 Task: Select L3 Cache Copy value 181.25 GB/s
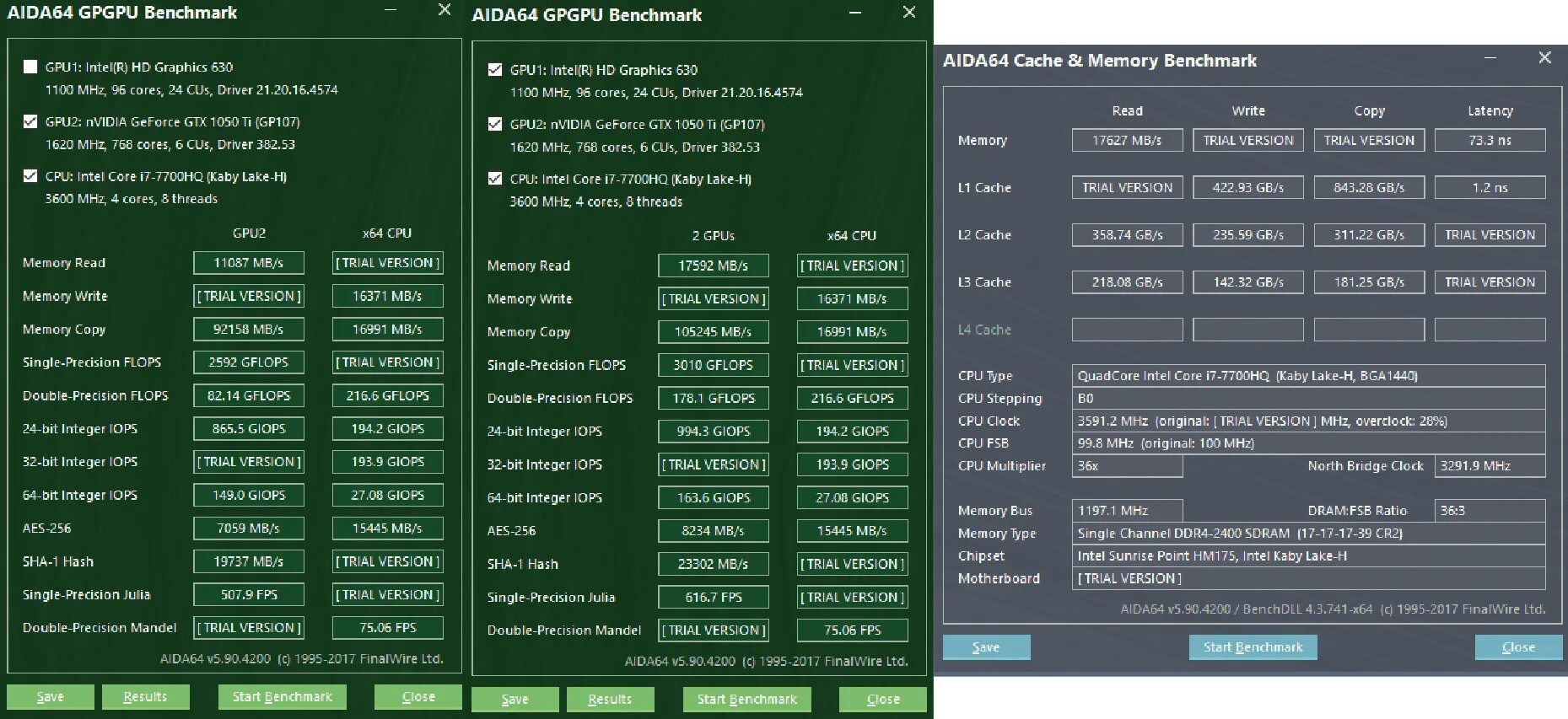(x=1369, y=282)
